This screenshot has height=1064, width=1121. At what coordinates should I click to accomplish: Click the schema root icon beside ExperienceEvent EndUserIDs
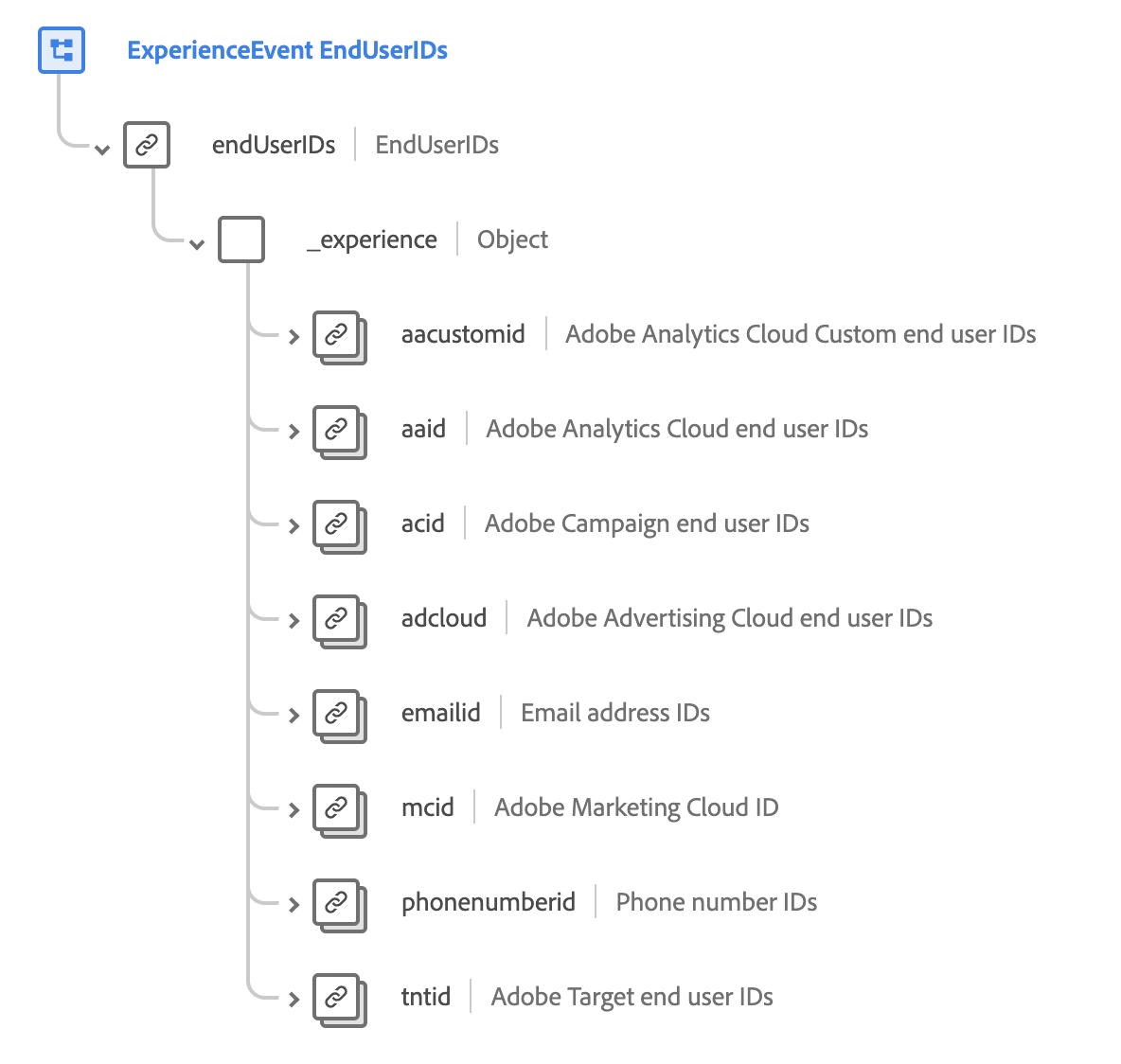(62, 50)
